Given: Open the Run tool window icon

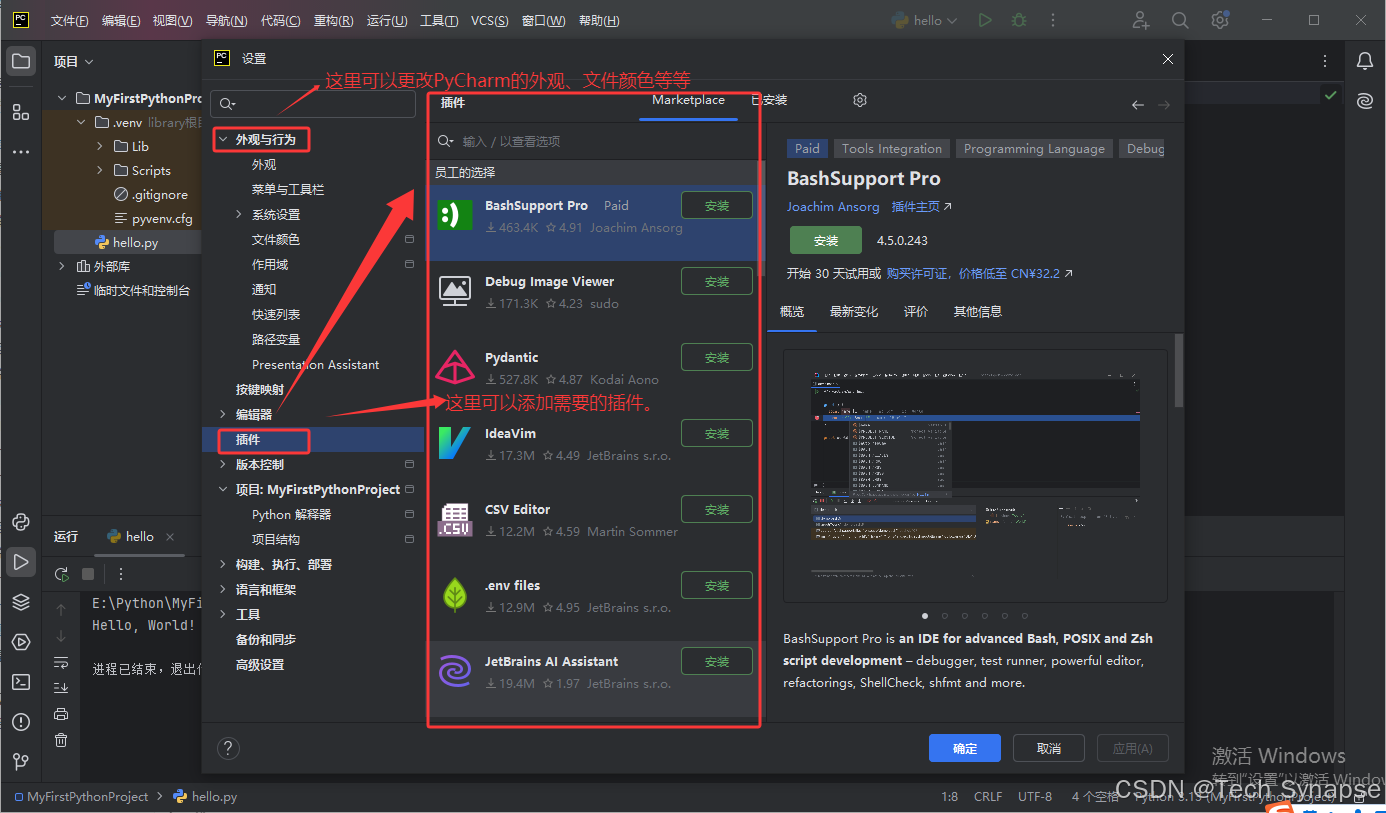Looking at the screenshot, I should coord(21,562).
